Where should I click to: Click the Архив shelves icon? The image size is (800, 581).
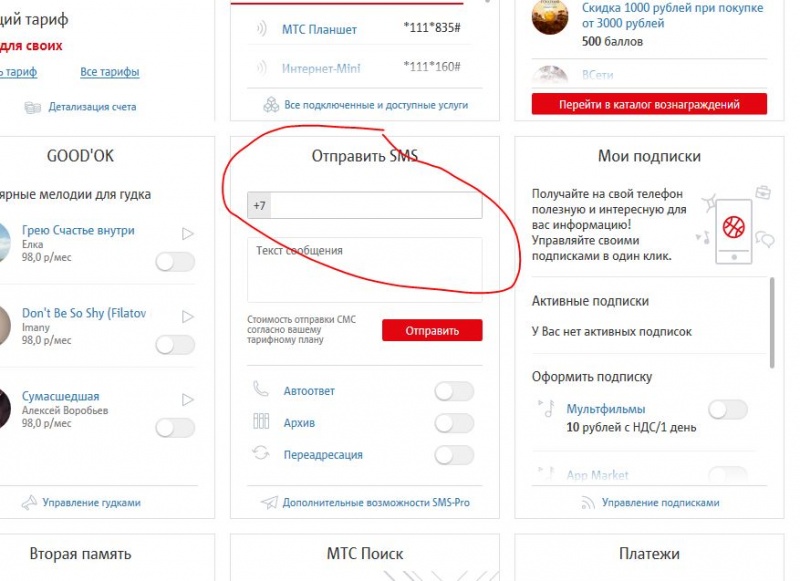point(261,421)
